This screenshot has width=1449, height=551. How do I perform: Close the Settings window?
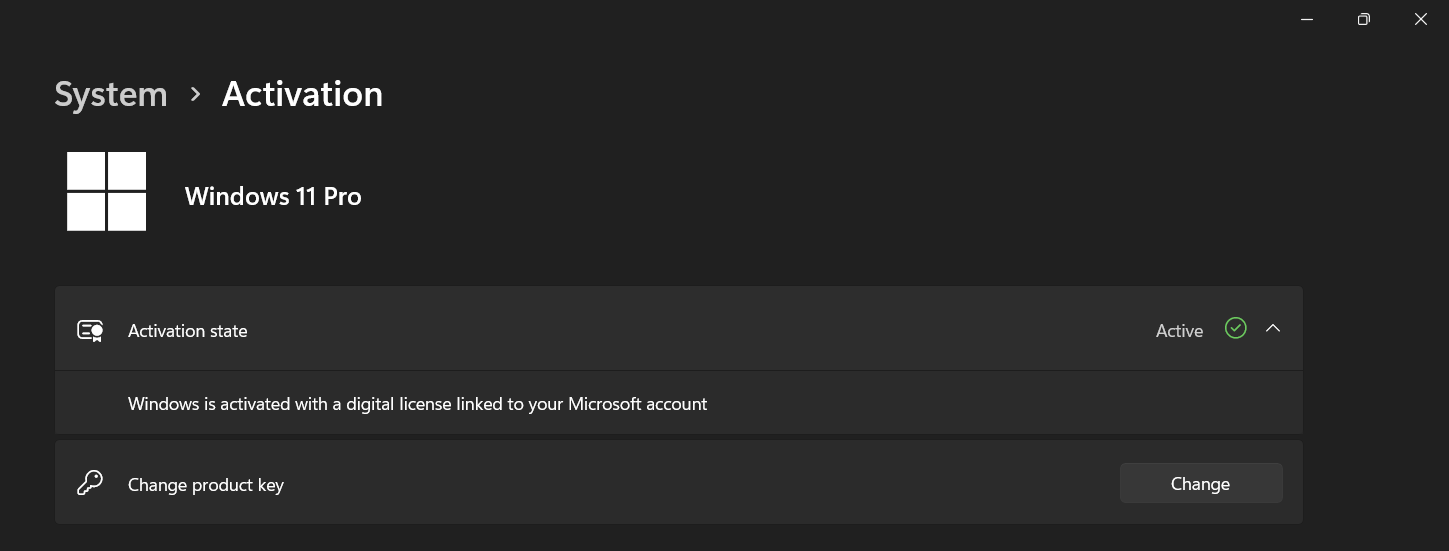tap(1420, 19)
